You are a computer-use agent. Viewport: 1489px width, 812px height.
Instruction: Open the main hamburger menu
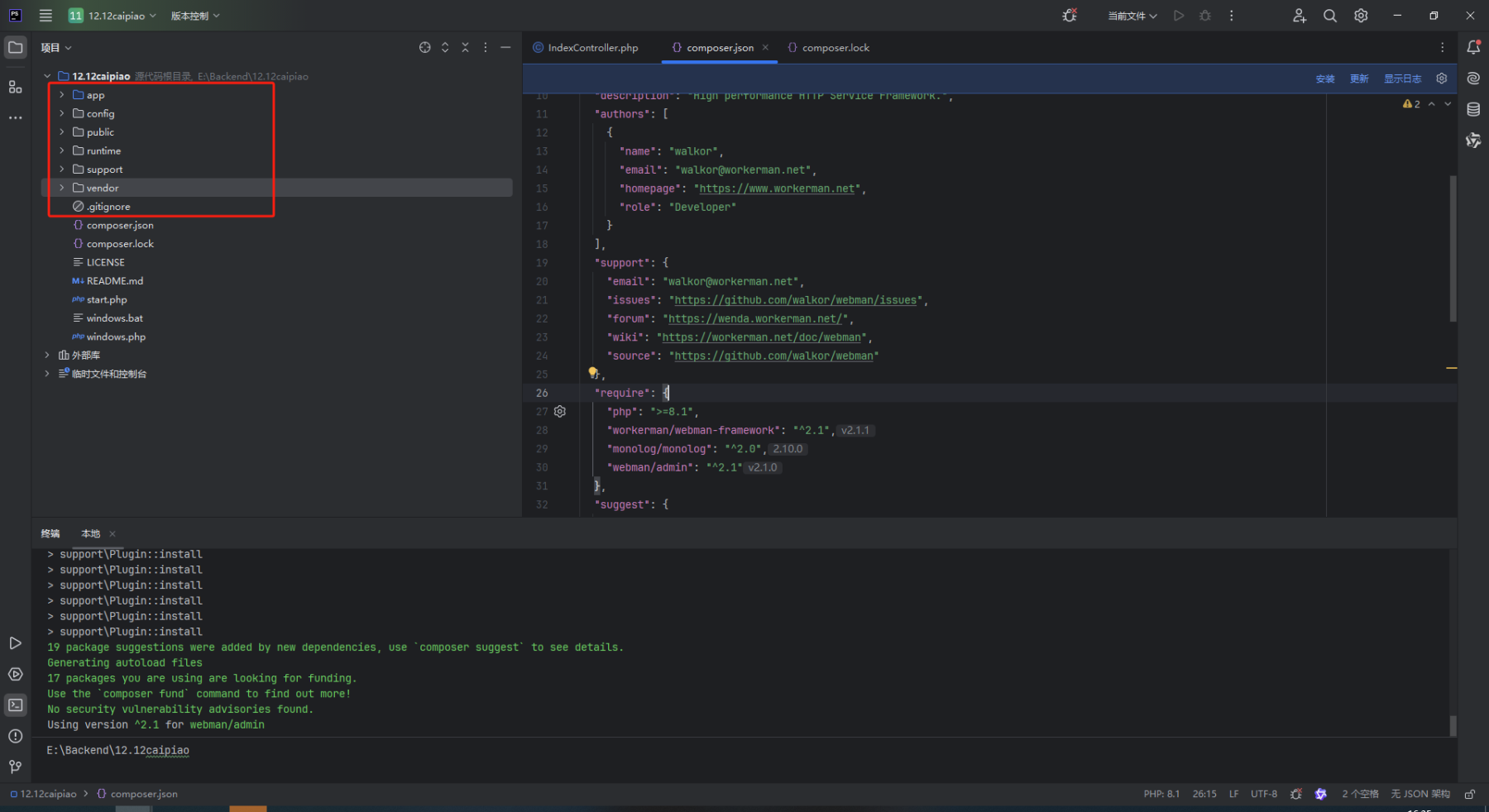tap(45, 16)
